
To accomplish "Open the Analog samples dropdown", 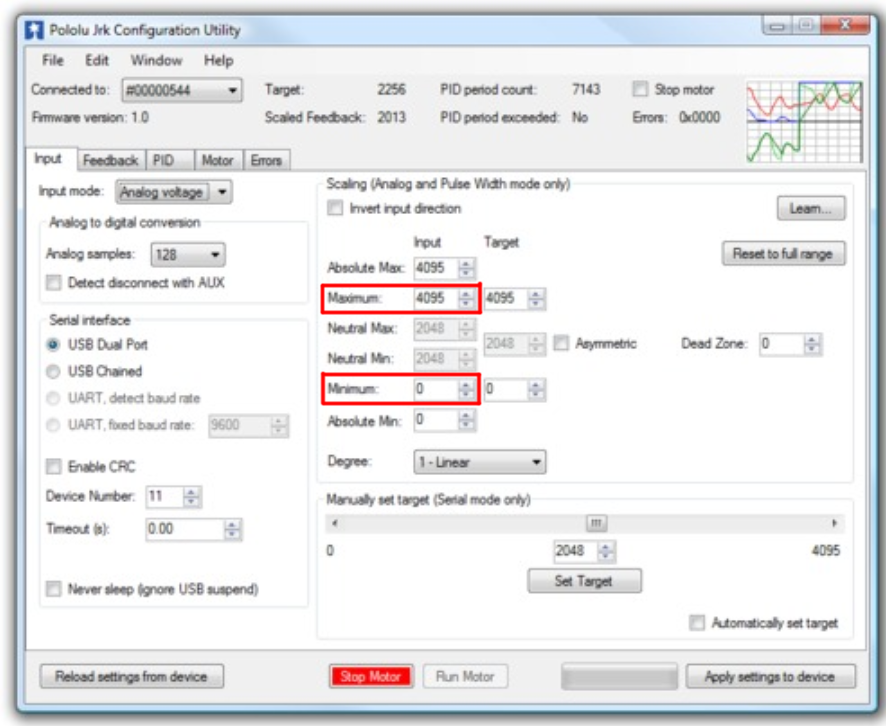I will click(x=188, y=255).
